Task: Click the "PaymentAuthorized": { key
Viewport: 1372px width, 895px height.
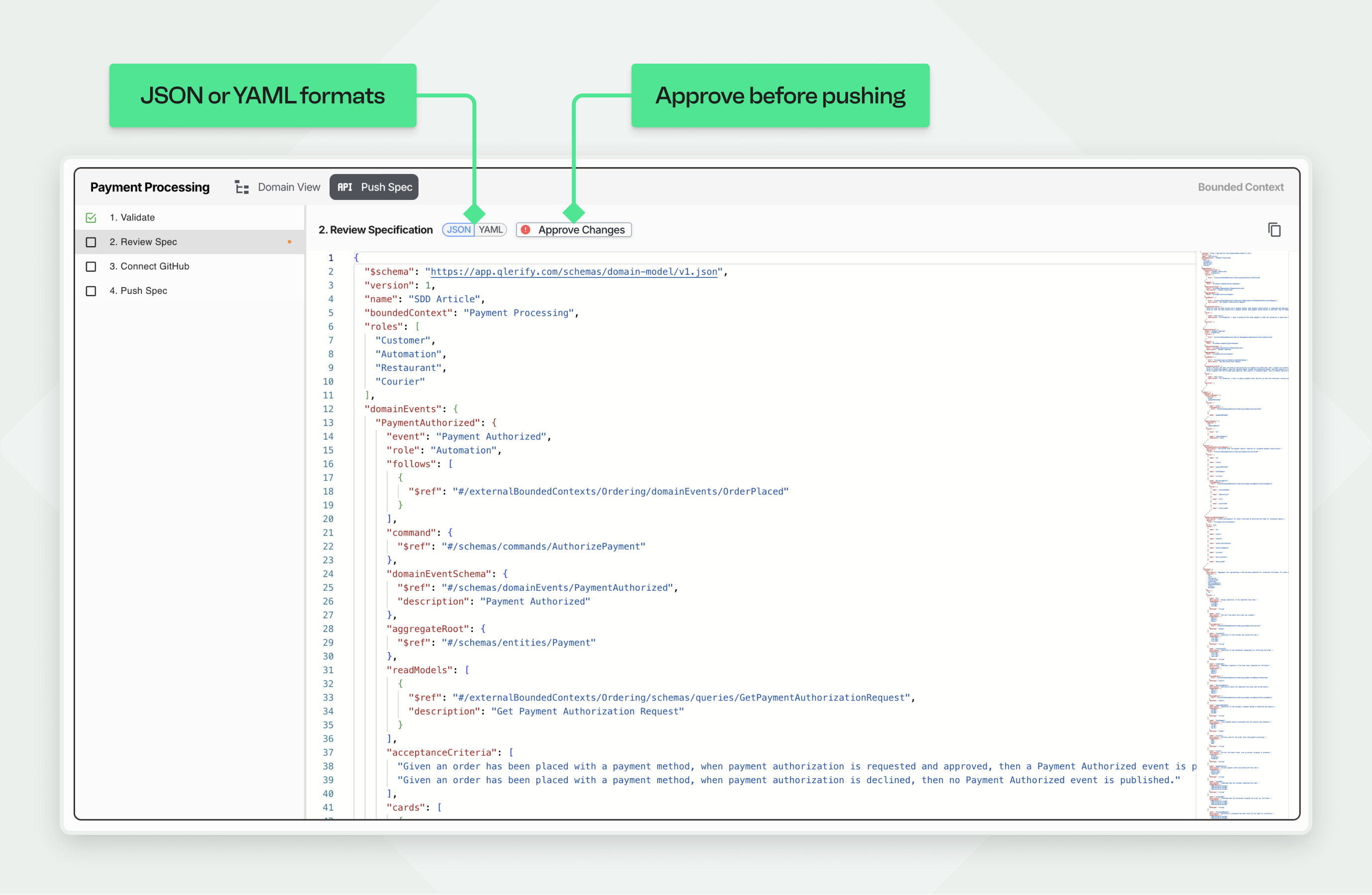Action: coord(436,423)
